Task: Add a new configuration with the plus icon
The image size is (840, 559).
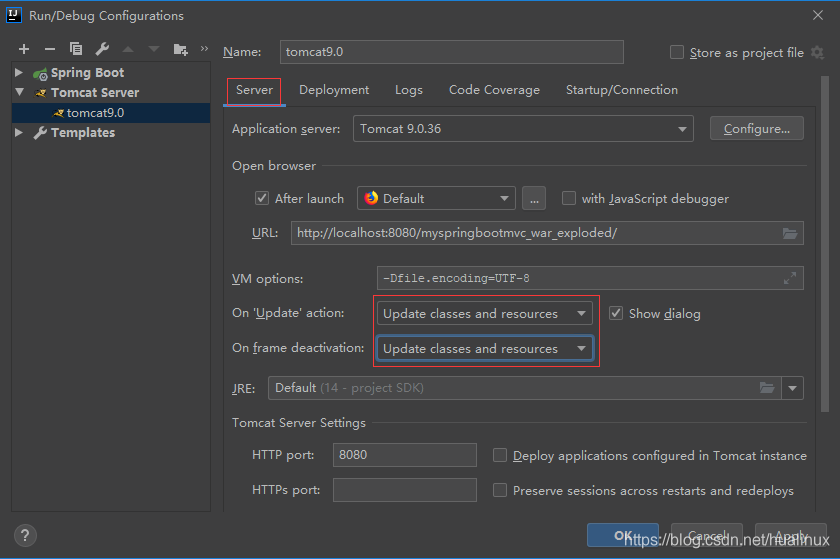Action: (x=24, y=49)
